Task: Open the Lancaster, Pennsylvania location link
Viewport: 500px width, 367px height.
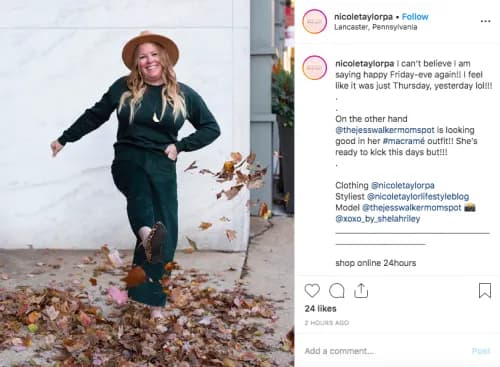Action: coord(376,27)
